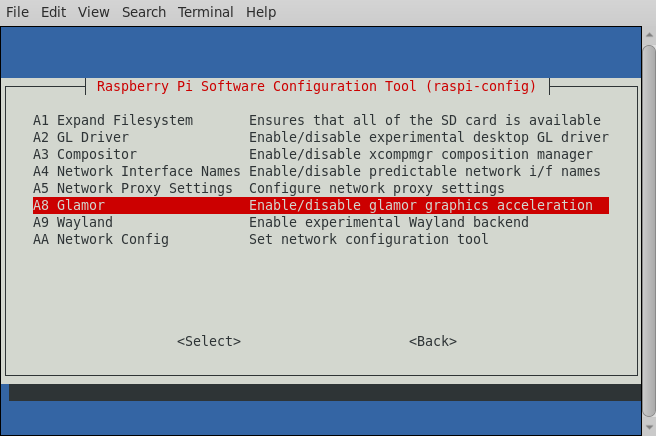Select A2 GL Driver option
Screen dimensions: 656x436
[x=321, y=137]
